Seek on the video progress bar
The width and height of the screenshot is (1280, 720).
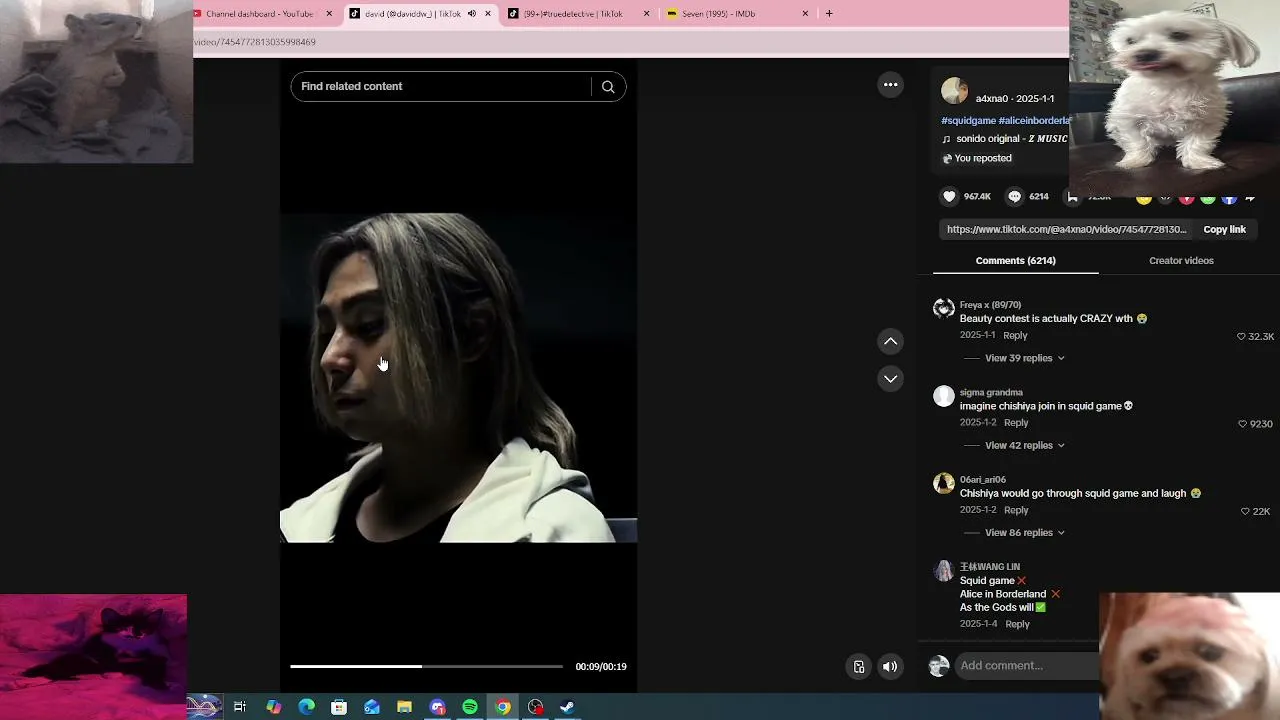coord(427,666)
